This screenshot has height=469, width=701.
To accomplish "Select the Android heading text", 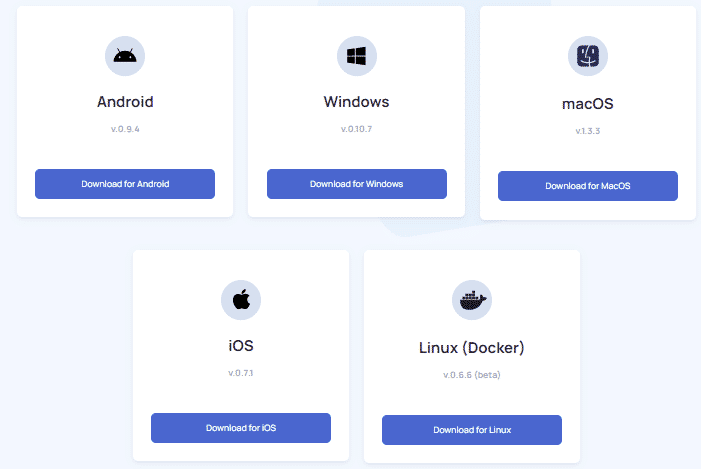I will pos(125,102).
